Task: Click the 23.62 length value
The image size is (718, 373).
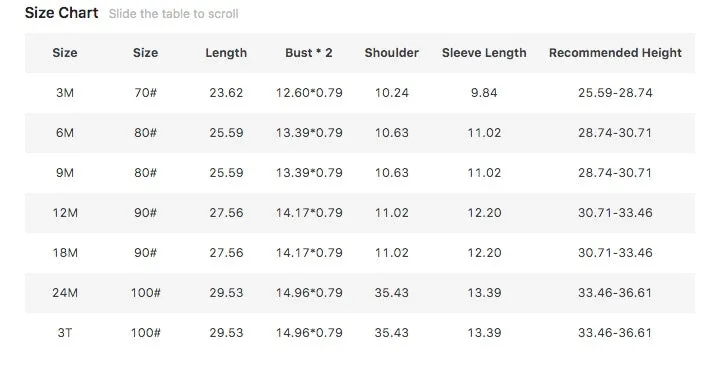Action: click(x=226, y=93)
